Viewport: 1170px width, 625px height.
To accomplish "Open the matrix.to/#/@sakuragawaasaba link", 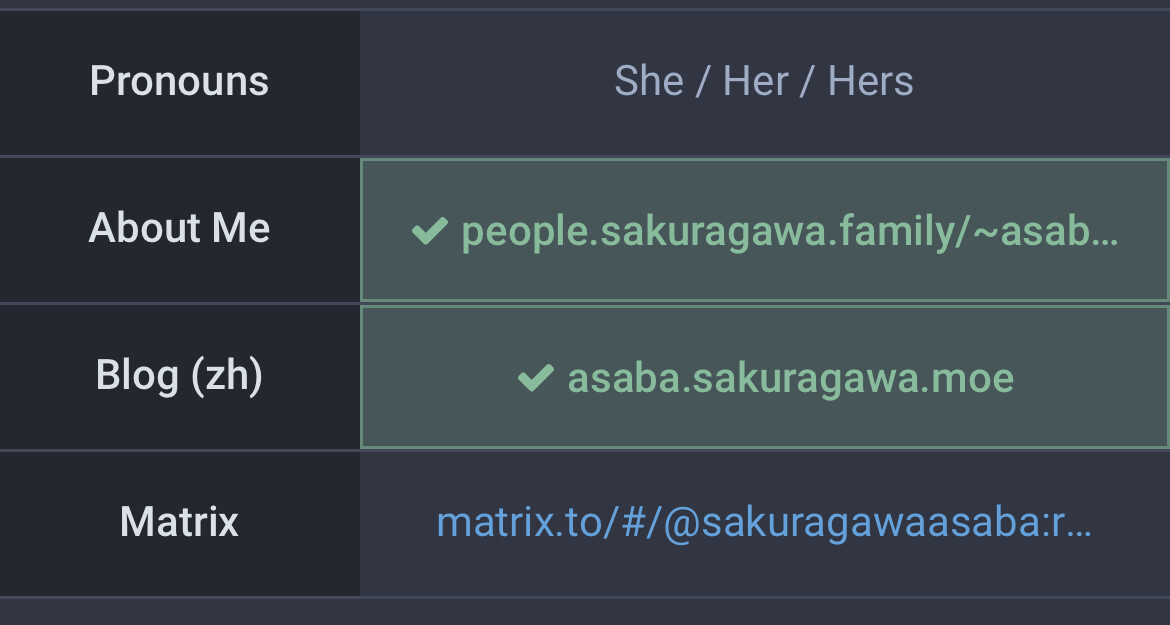I will [x=764, y=522].
